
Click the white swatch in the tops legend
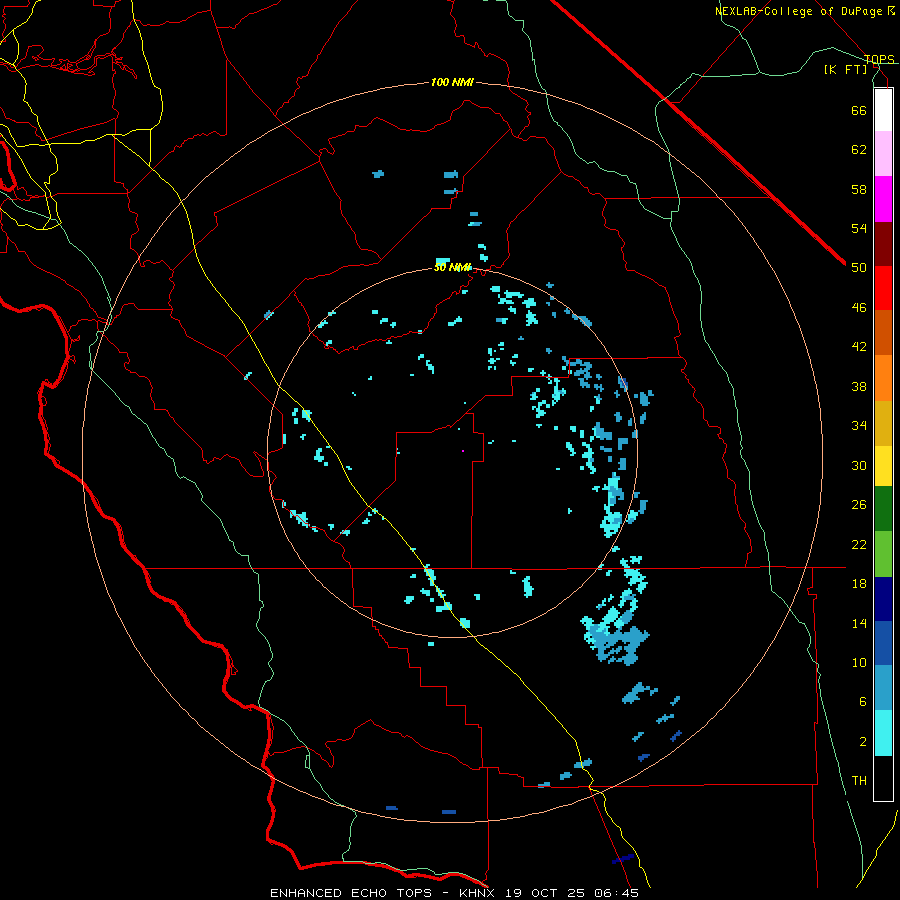883,110
